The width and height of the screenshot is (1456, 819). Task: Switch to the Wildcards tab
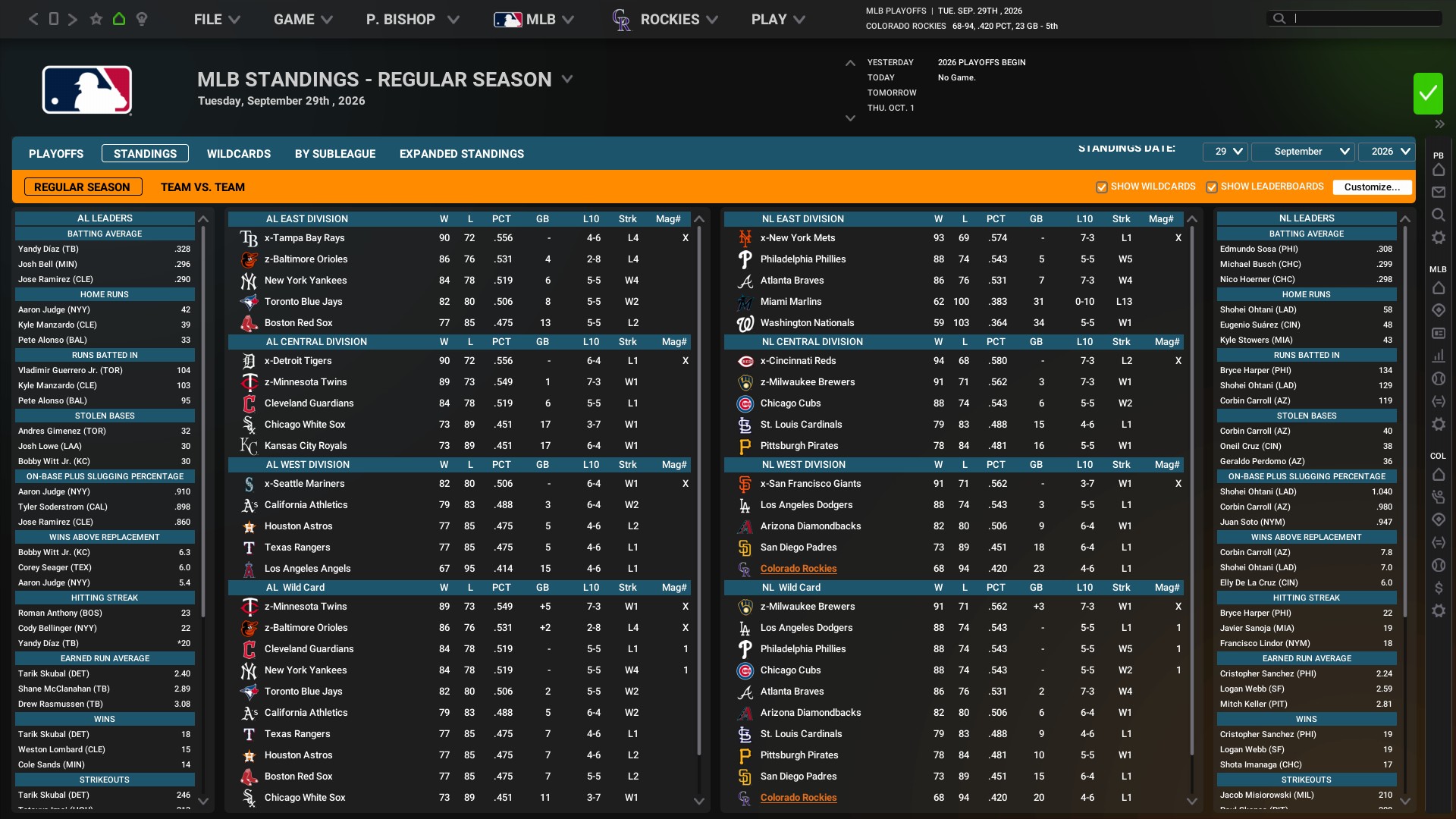click(x=238, y=154)
